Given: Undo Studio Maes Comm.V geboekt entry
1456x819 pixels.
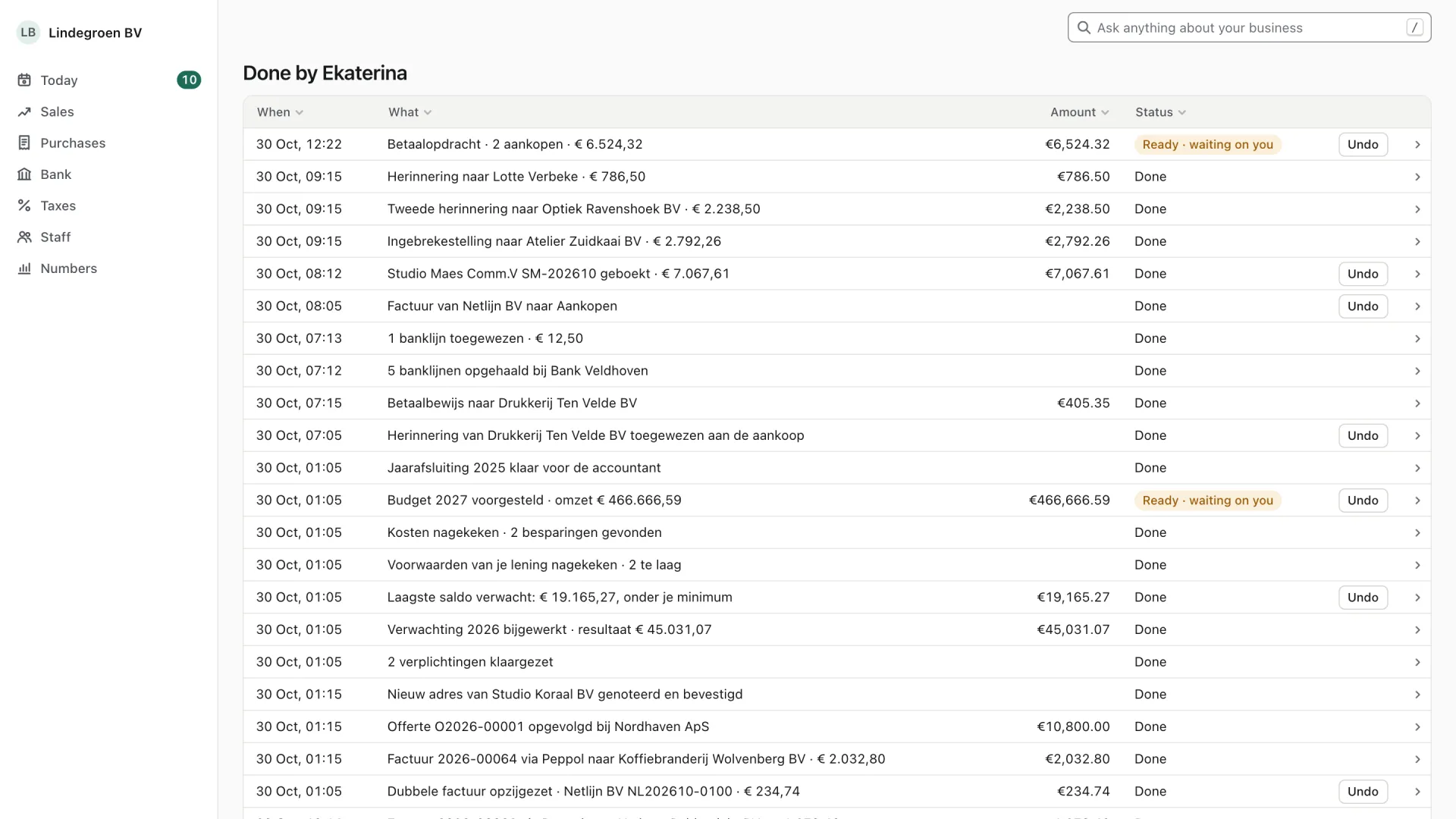Looking at the screenshot, I should coord(1363,274).
